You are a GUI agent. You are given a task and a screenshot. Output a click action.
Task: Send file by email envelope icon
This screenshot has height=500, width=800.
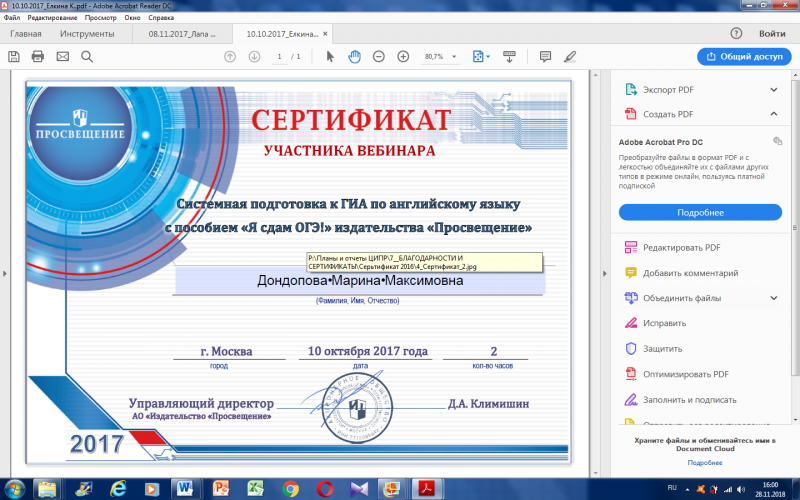(62, 57)
